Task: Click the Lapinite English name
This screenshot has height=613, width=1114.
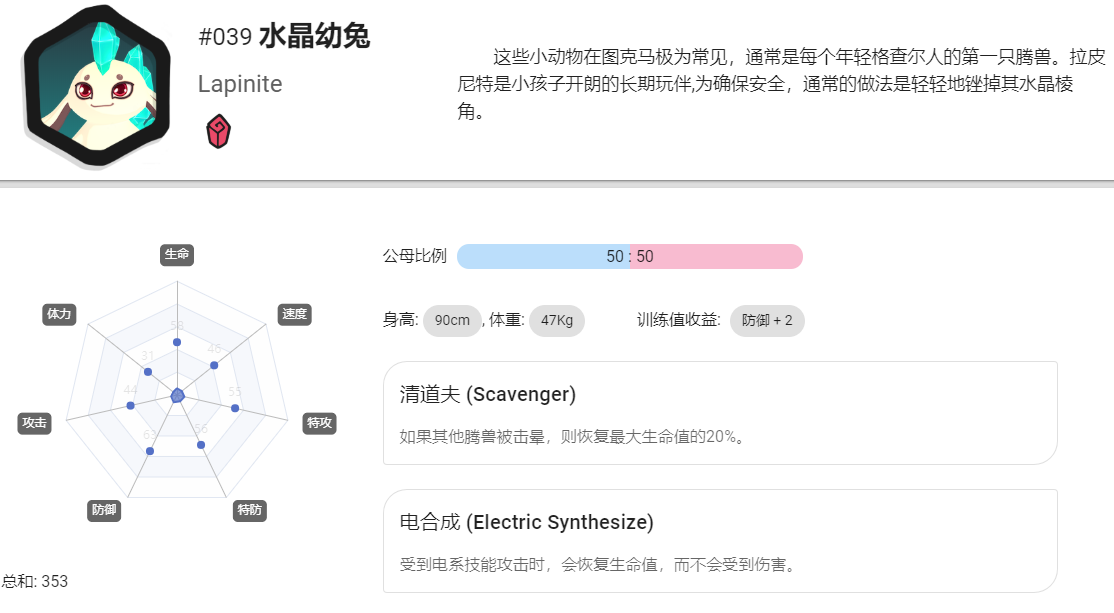Action: click(240, 84)
